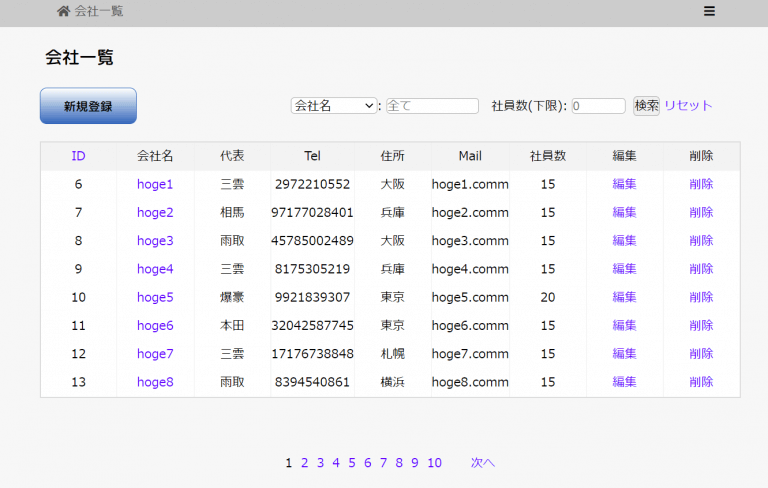The width and height of the screenshot is (768, 488).
Task: Click the 新規登録 button
Action: click(x=88, y=106)
